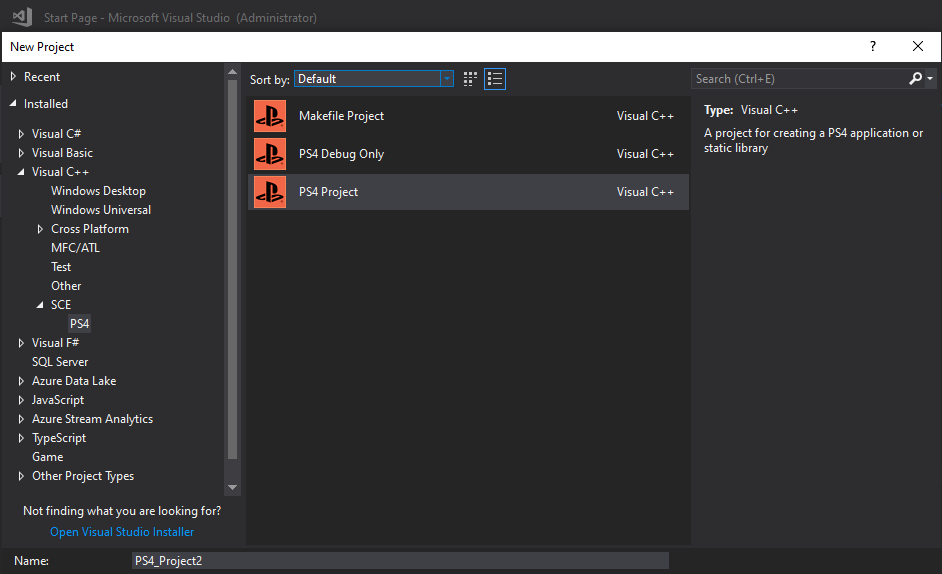Select the PS4 Debug Only template name

[341, 154]
